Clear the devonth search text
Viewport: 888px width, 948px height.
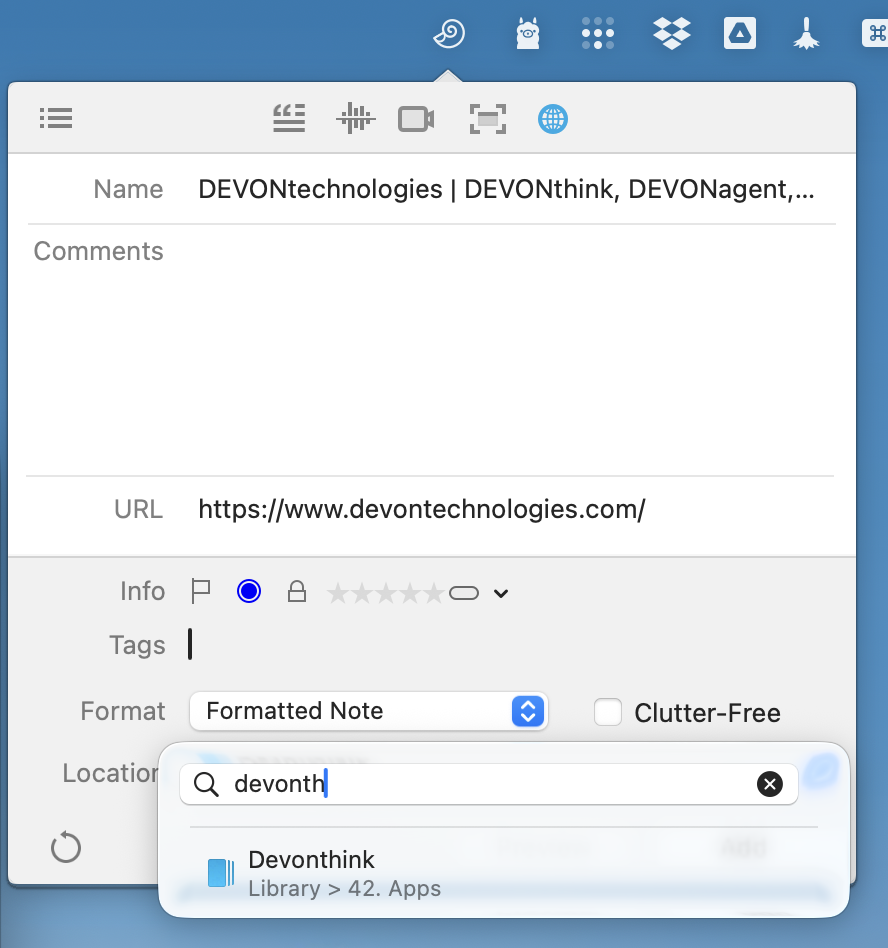(769, 784)
